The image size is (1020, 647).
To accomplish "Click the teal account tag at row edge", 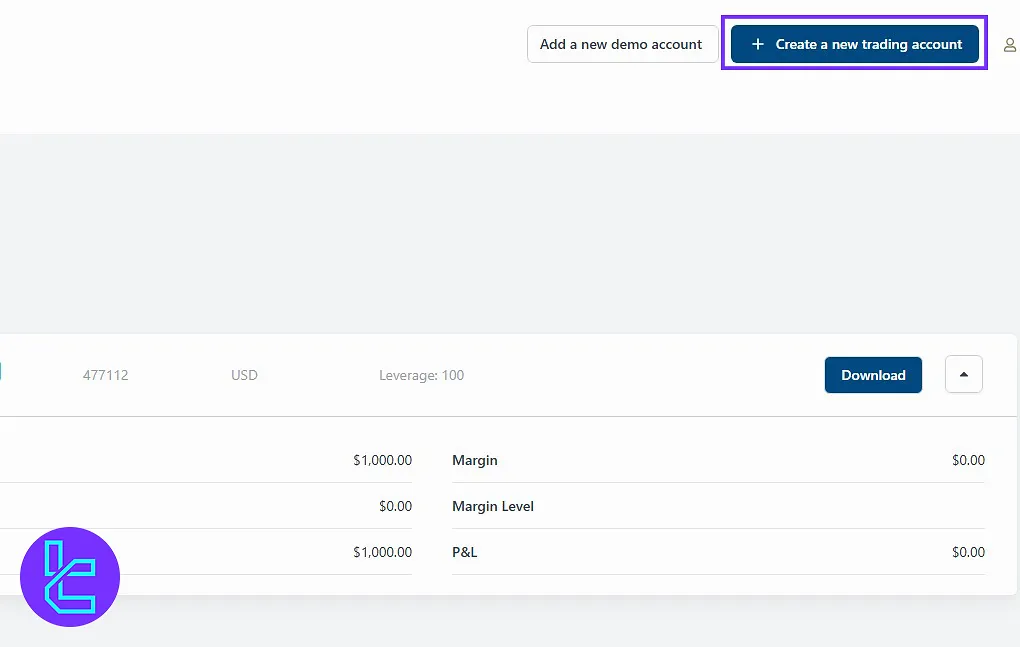I will click(x=1, y=372).
